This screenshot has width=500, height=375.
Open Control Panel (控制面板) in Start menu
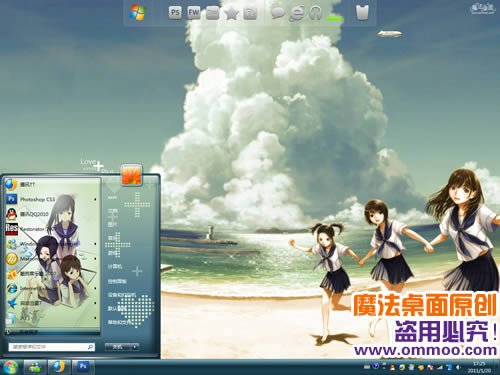[117, 281]
